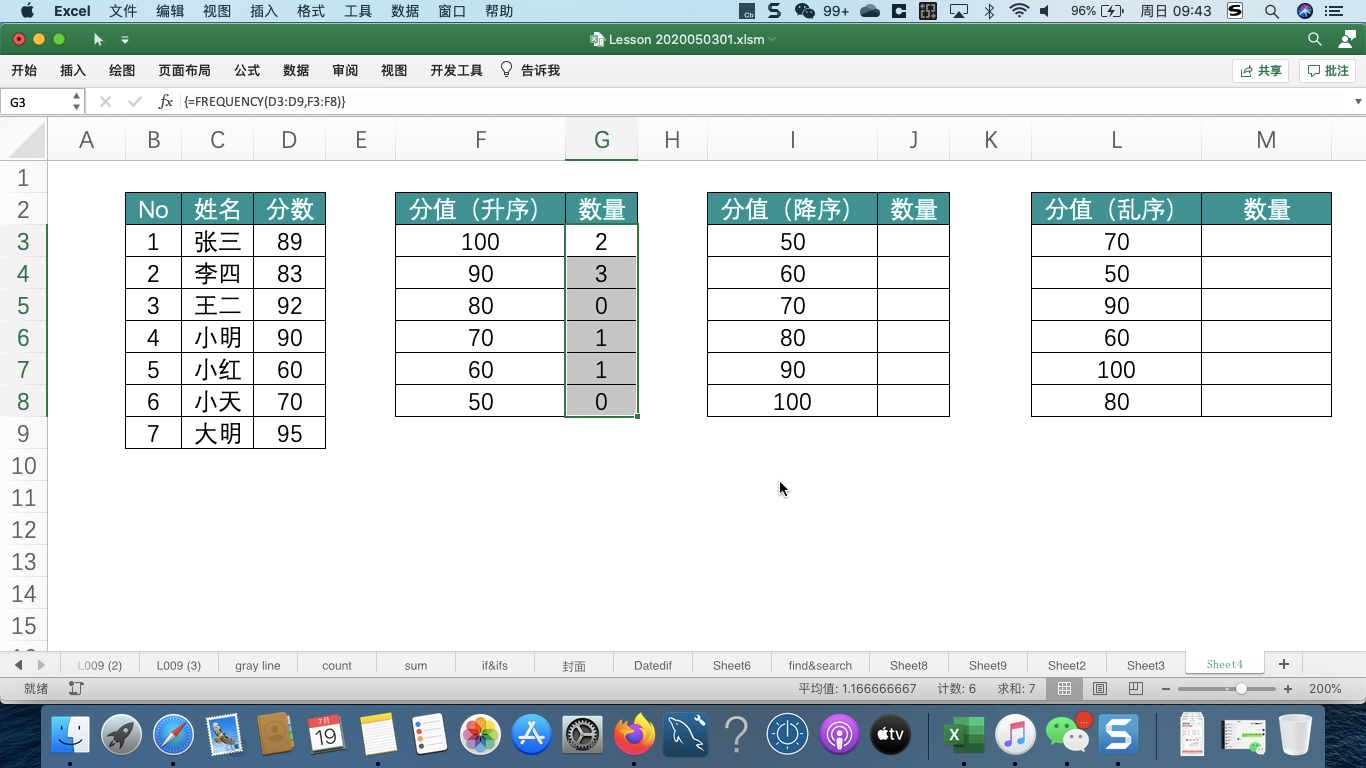Screen dimensions: 1366x768
Task: Click the formula bar cancel X icon
Action: click(x=105, y=102)
